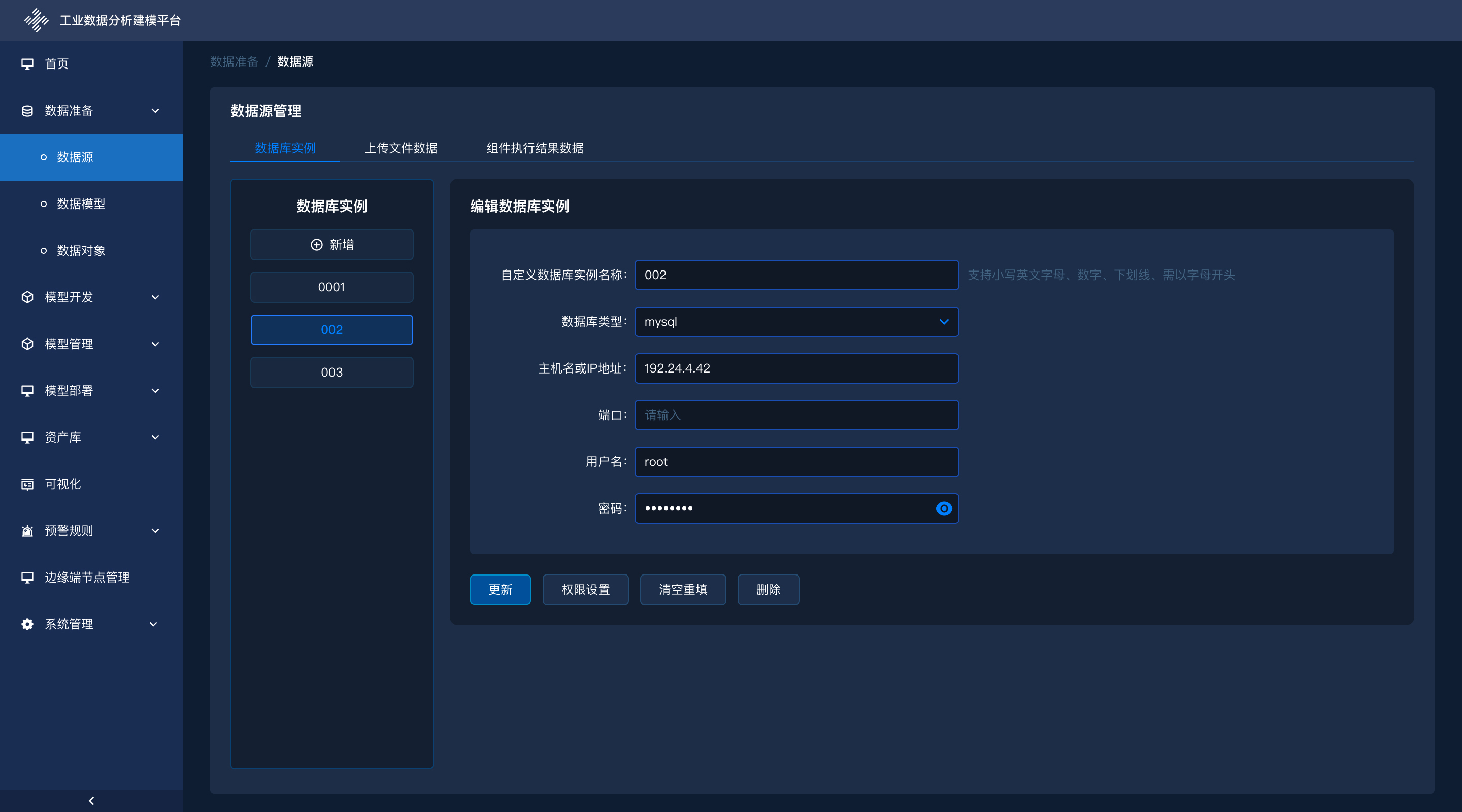
Task: Click the 模型部署 monitor icon
Action: point(27,390)
